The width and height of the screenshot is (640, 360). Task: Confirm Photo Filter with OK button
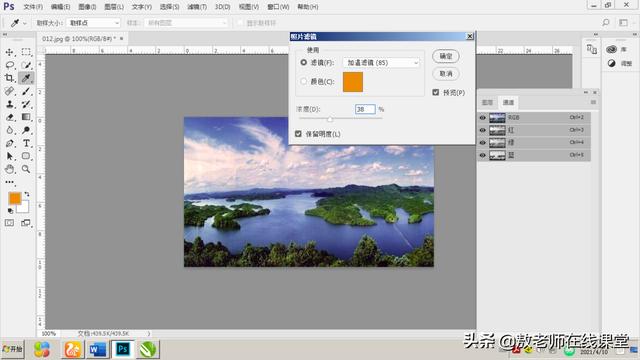click(x=446, y=56)
